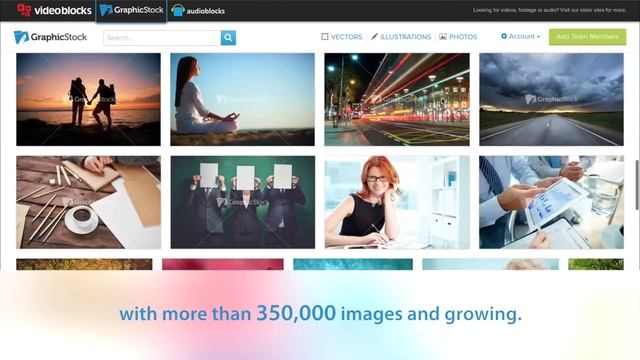The image size is (640, 360).
Task: Click the Add Team Members button
Action: (x=587, y=37)
